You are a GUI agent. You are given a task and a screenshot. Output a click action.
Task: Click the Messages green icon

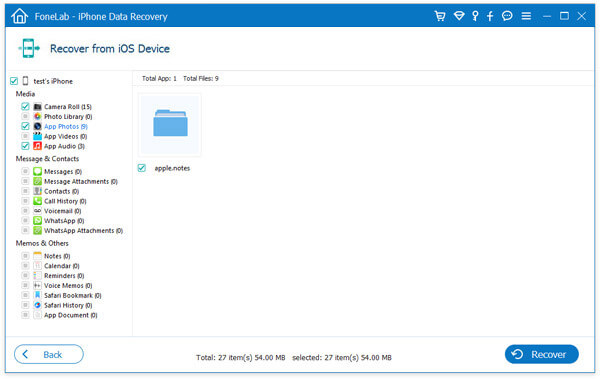(x=38, y=171)
